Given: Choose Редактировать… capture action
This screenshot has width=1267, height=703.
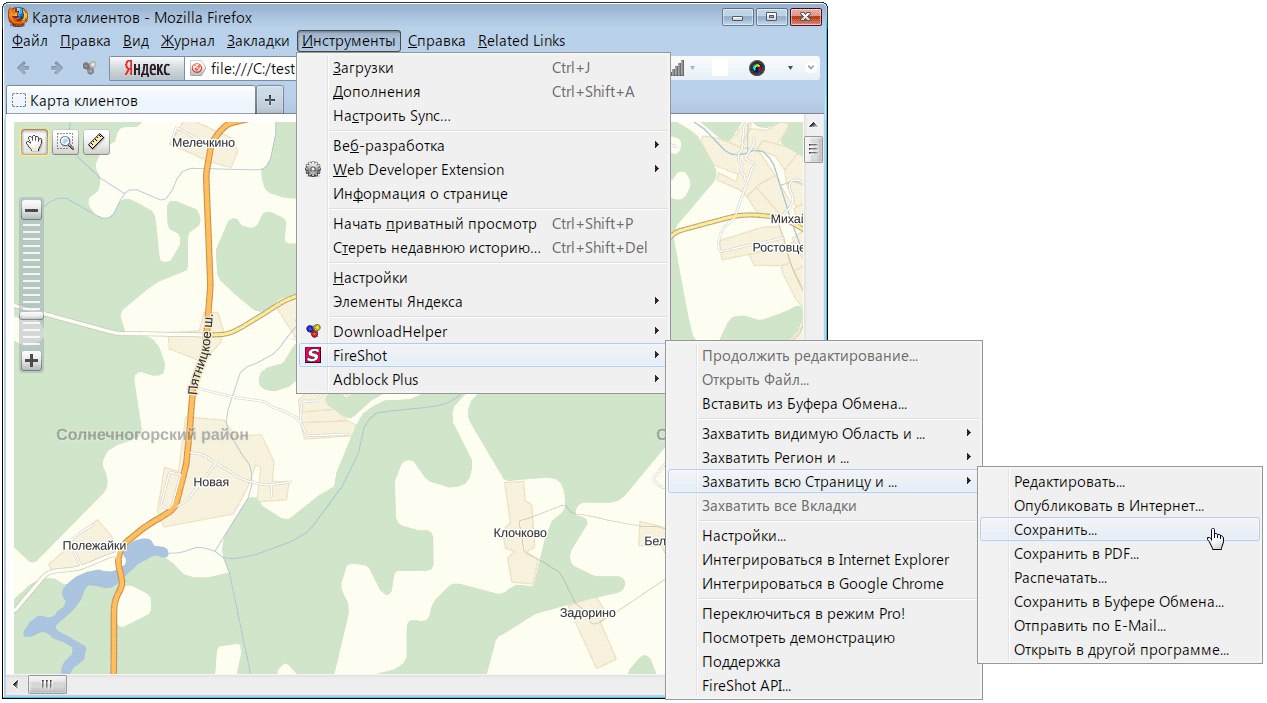Looking at the screenshot, I should pos(1120,482).
